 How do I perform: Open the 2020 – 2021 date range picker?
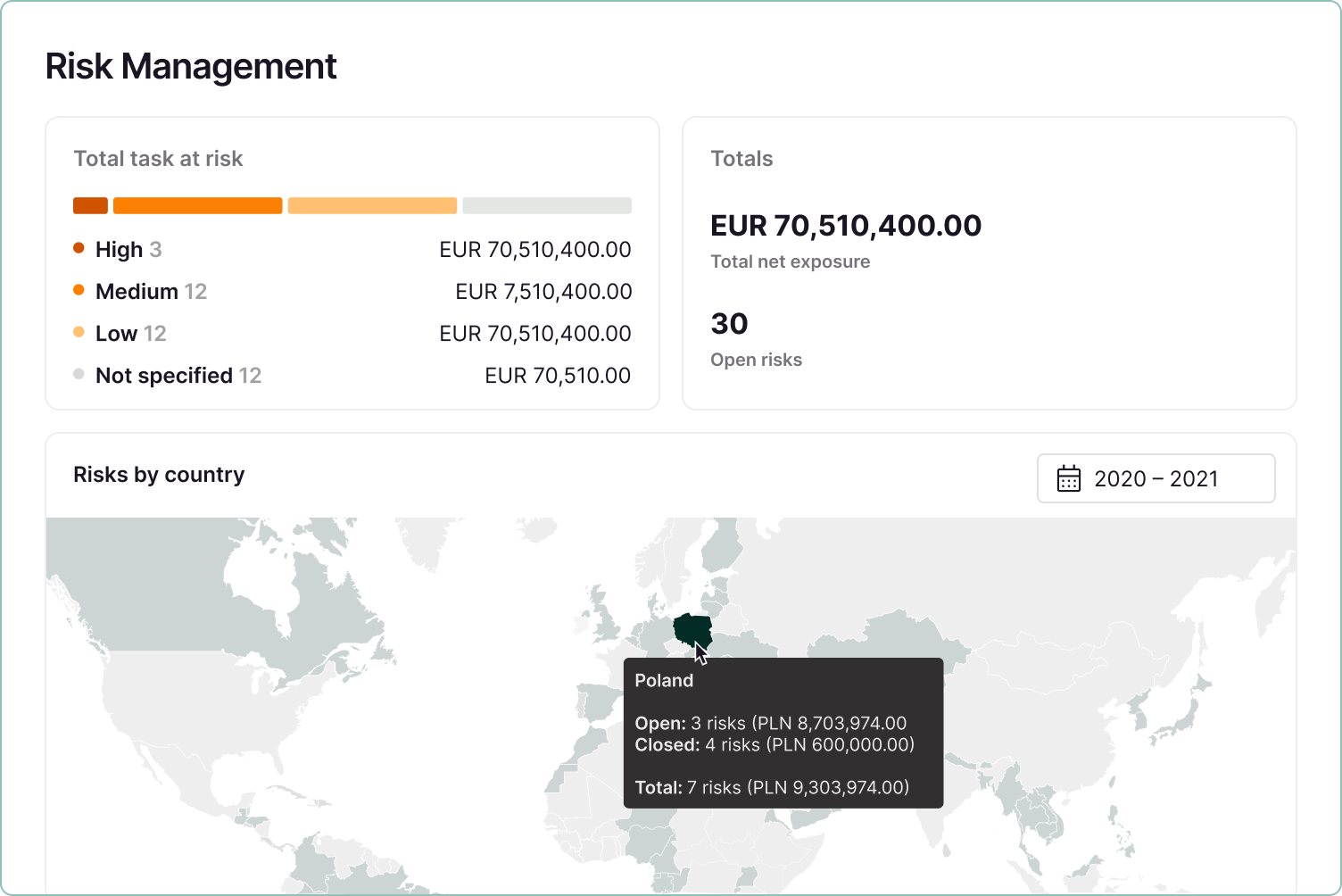pyautogui.click(x=1156, y=478)
